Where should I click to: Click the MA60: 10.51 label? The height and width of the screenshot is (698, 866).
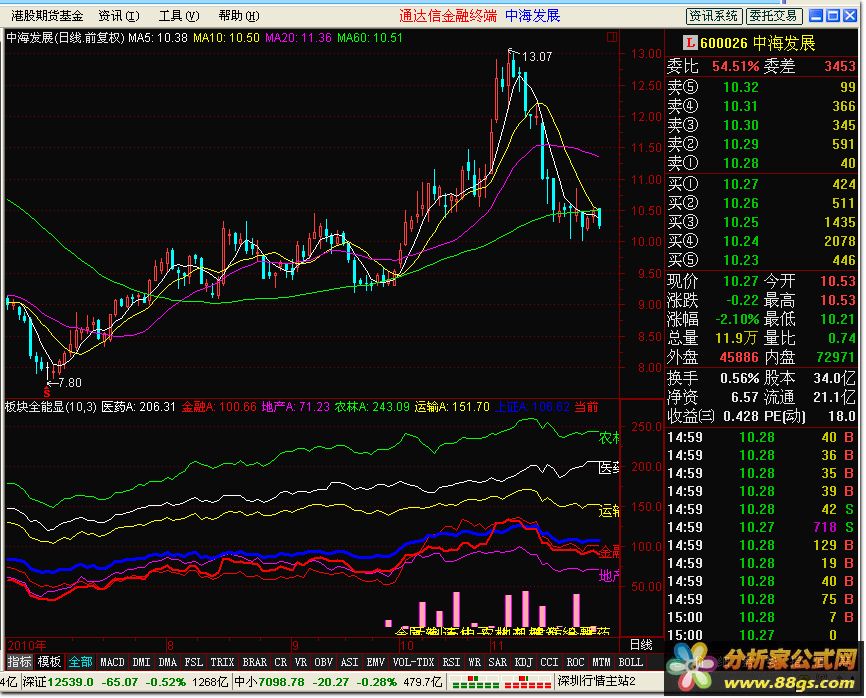tap(370, 38)
